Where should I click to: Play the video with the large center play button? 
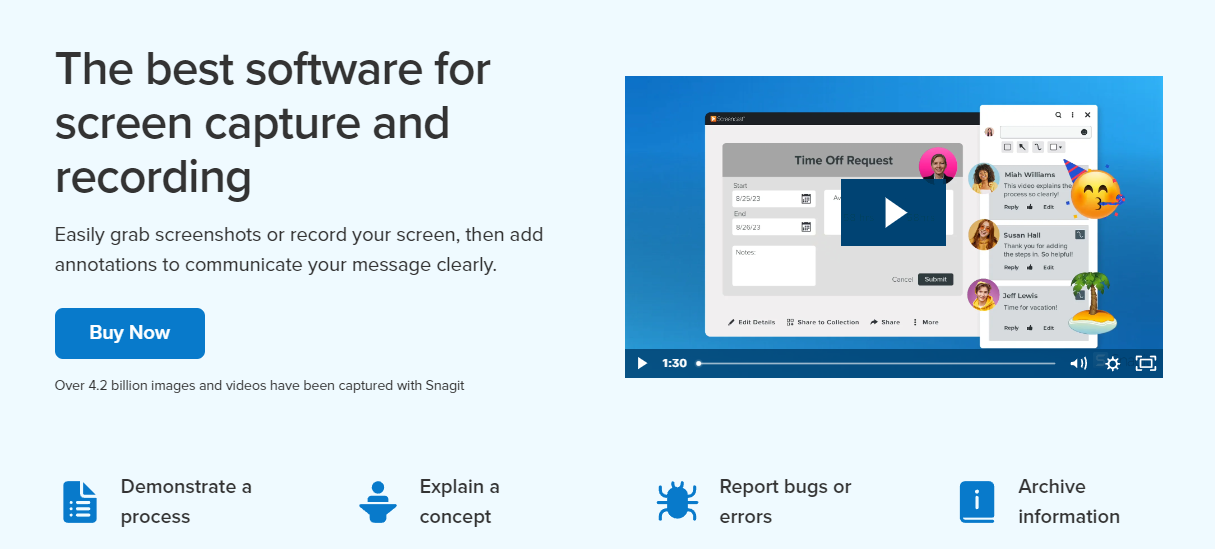(x=893, y=212)
